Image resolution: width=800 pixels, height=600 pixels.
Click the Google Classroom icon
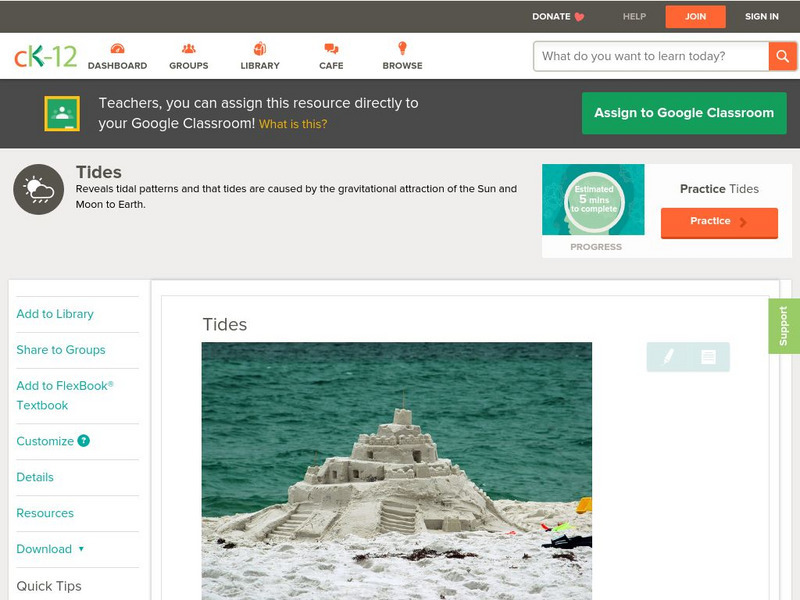62,113
